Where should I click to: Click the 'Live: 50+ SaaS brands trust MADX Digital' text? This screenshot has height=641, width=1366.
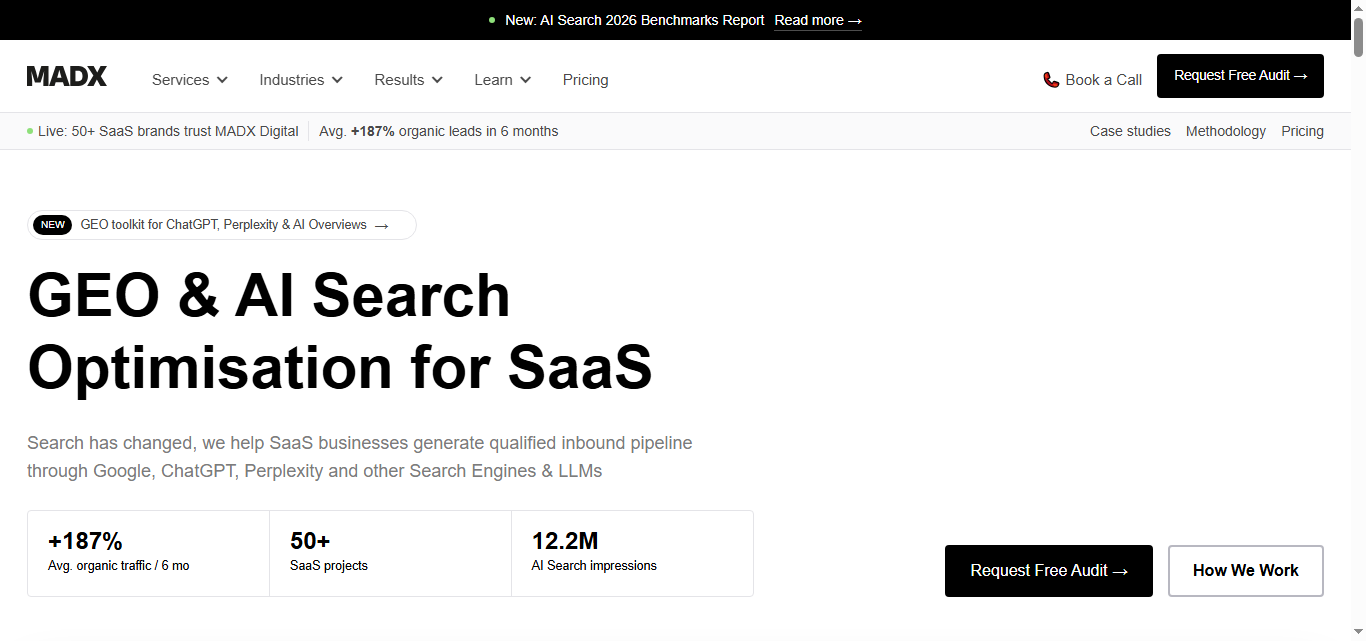tap(168, 131)
